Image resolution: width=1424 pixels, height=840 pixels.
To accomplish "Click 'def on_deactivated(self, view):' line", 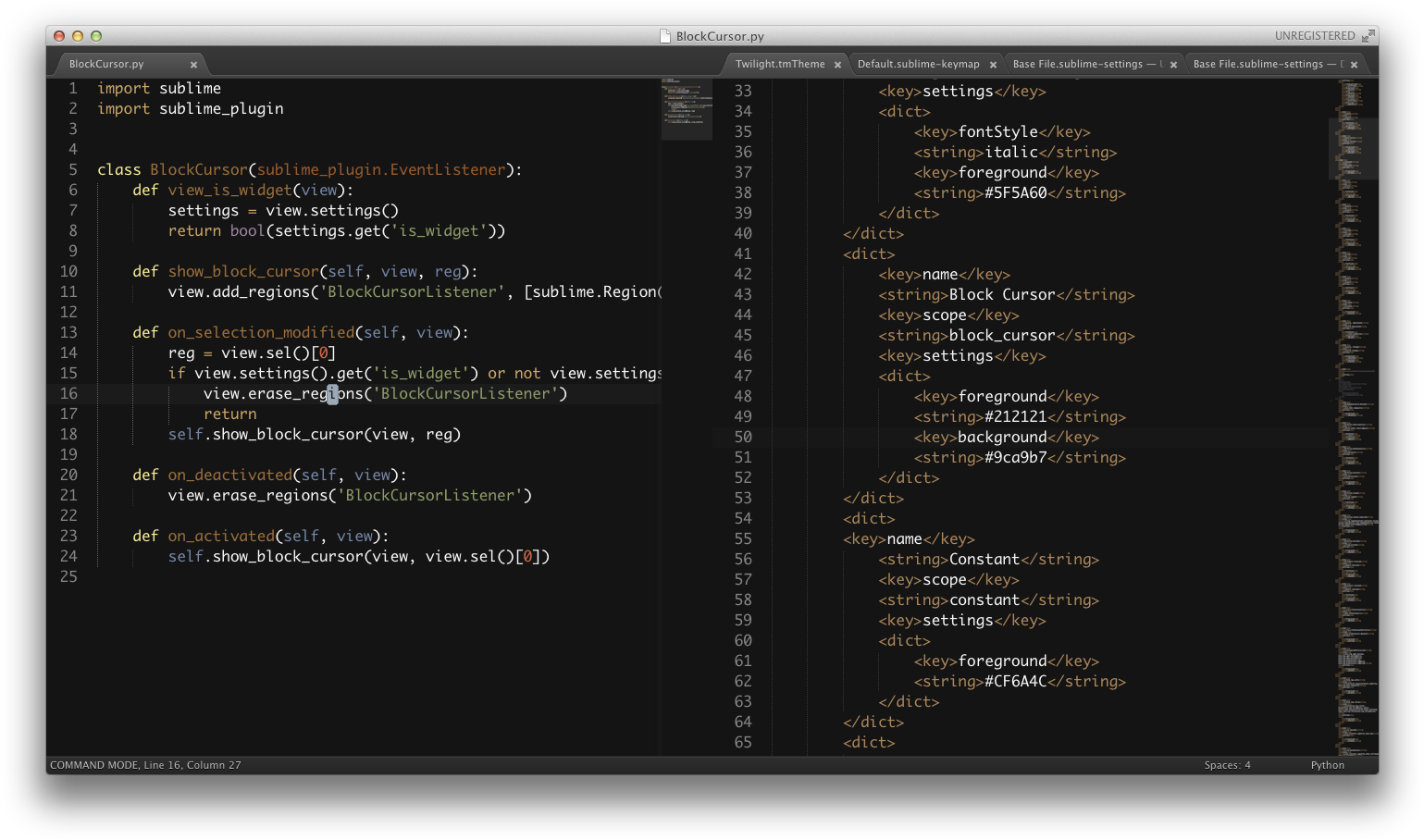I will (x=270, y=476).
